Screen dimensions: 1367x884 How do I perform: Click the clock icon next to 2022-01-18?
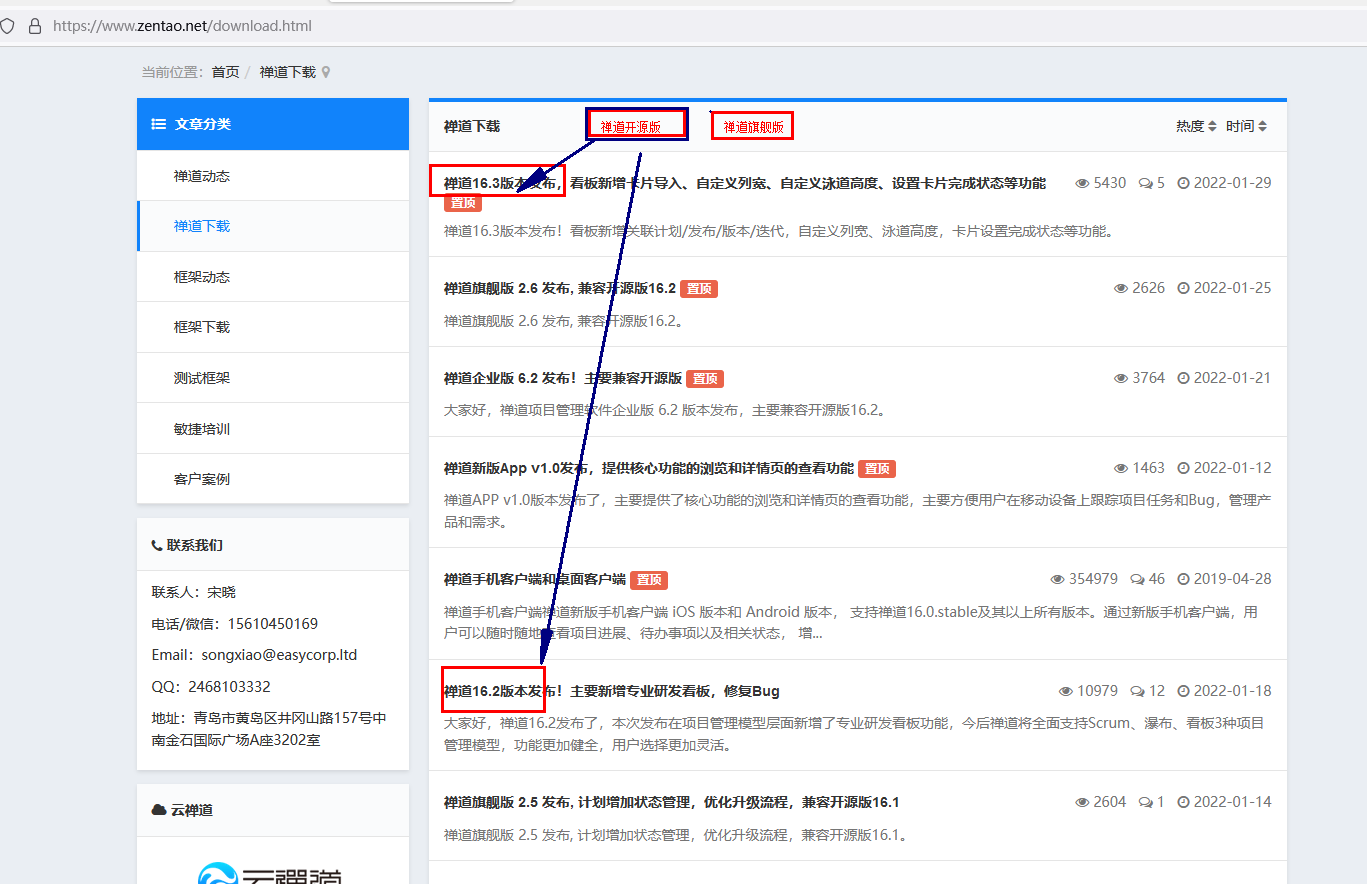tap(1184, 691)
